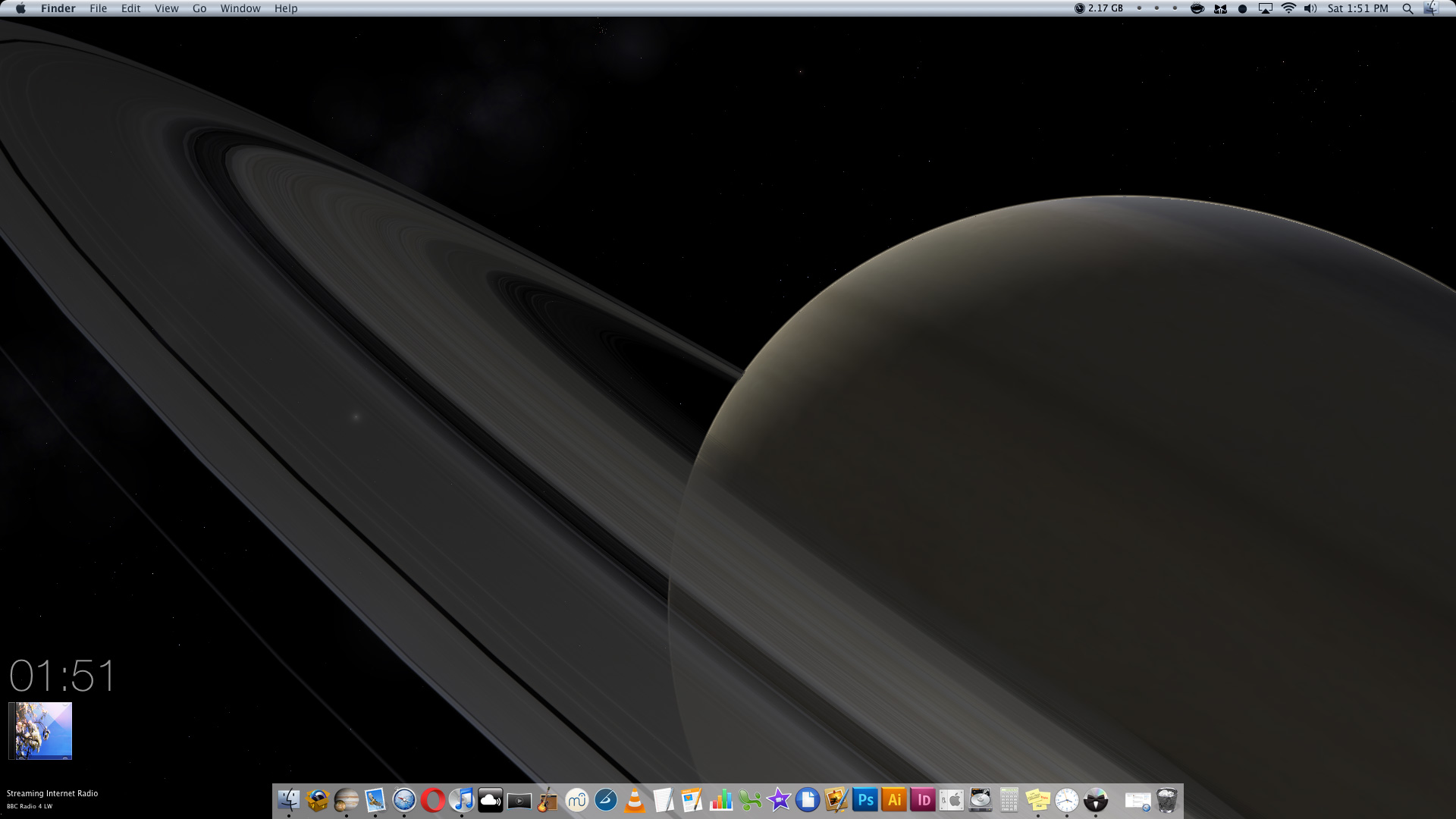Open iTunes from the Dock
Screen dimensions: 1456x819
click(462, 800)
